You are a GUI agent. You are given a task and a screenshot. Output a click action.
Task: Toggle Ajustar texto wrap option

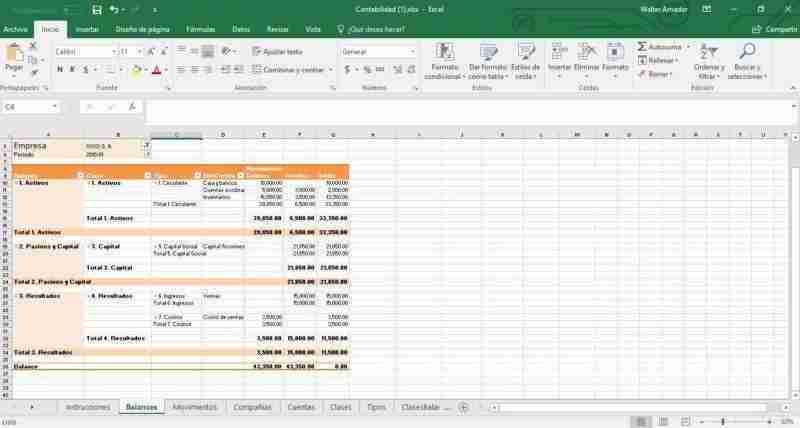277,51
